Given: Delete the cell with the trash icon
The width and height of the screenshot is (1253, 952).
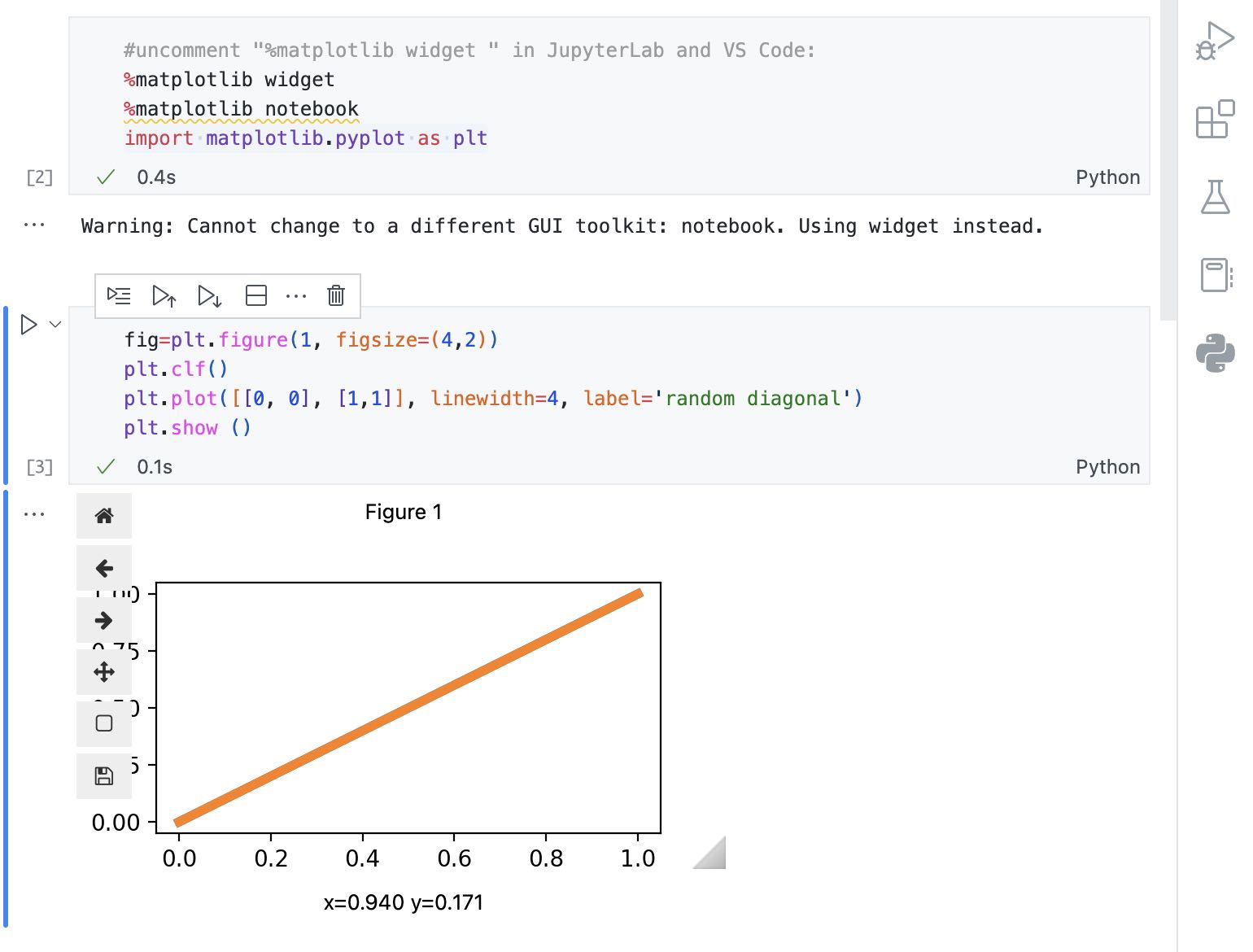Looking at the screenshot, I should 334,295.
